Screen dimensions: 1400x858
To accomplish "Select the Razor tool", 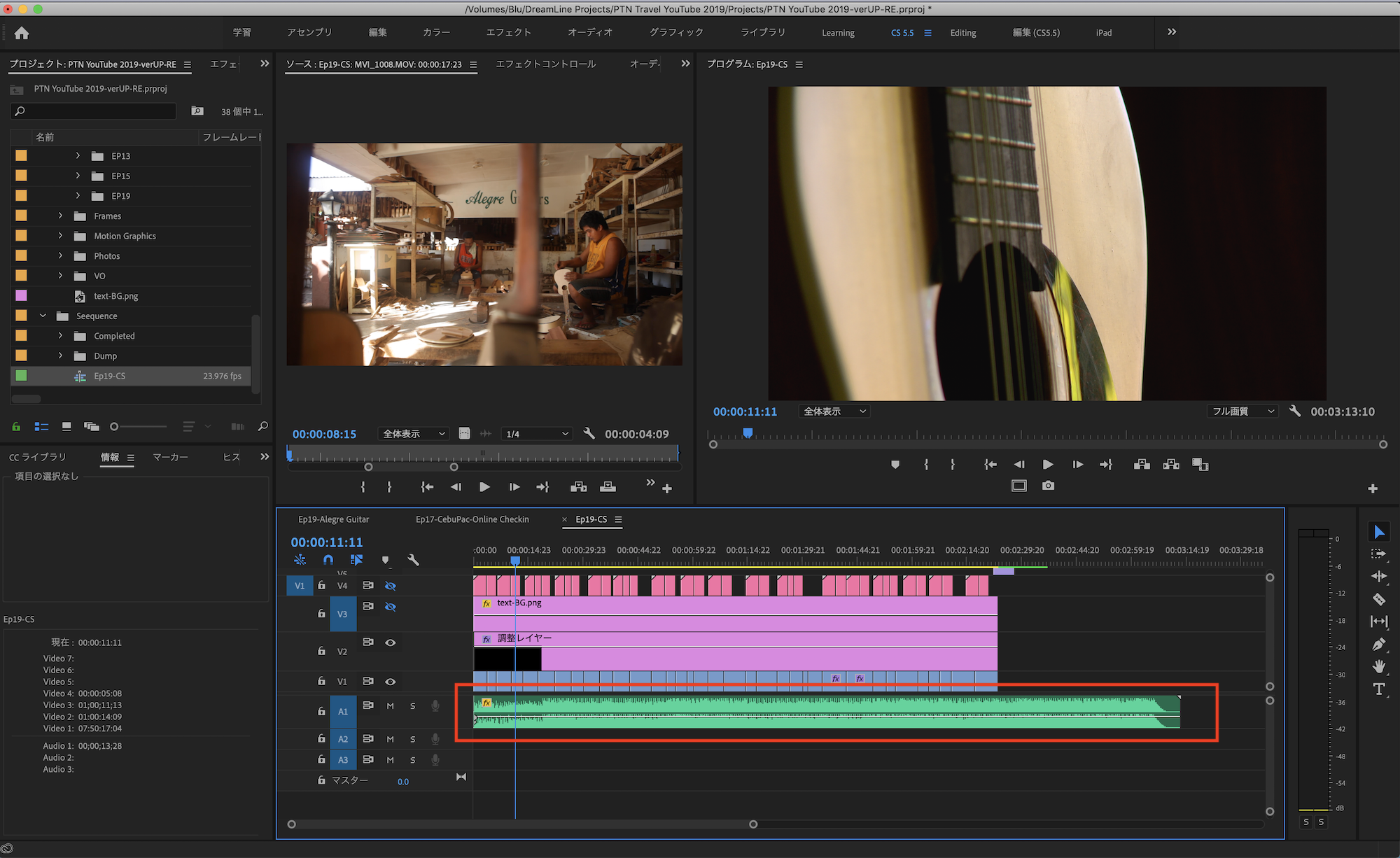I will click(x=1378, y=599).
